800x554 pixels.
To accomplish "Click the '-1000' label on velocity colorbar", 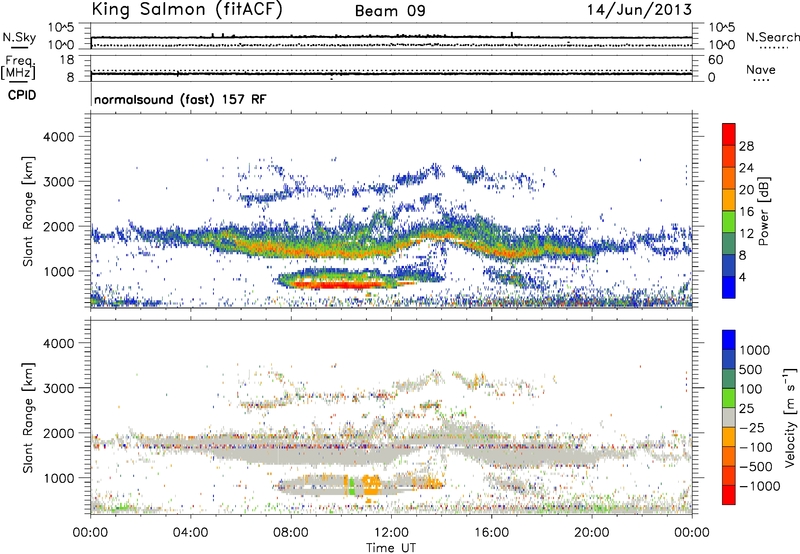I will pyautogui.click(x=759, y=486).
